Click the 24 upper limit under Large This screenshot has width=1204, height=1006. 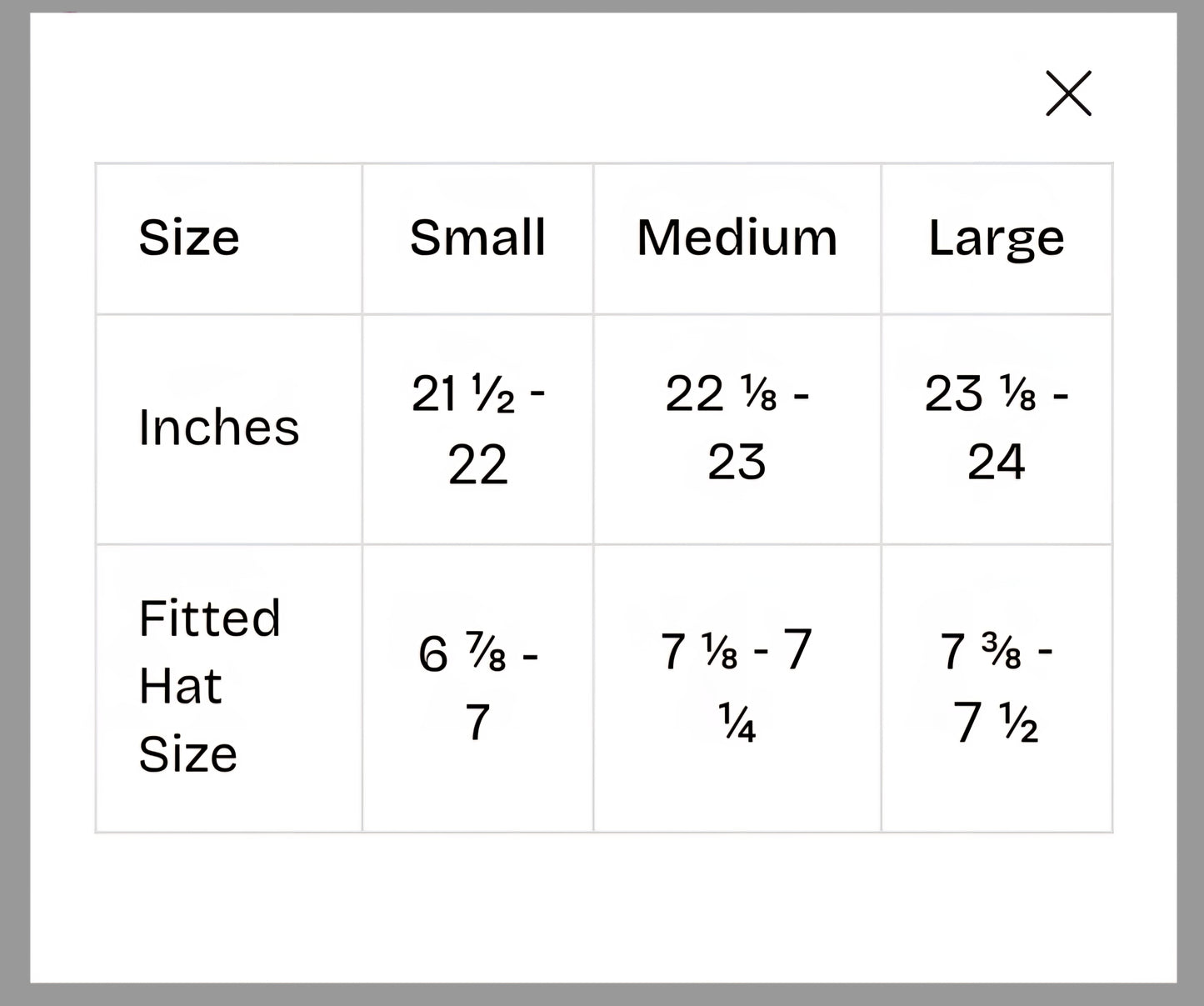click(996, 463)
